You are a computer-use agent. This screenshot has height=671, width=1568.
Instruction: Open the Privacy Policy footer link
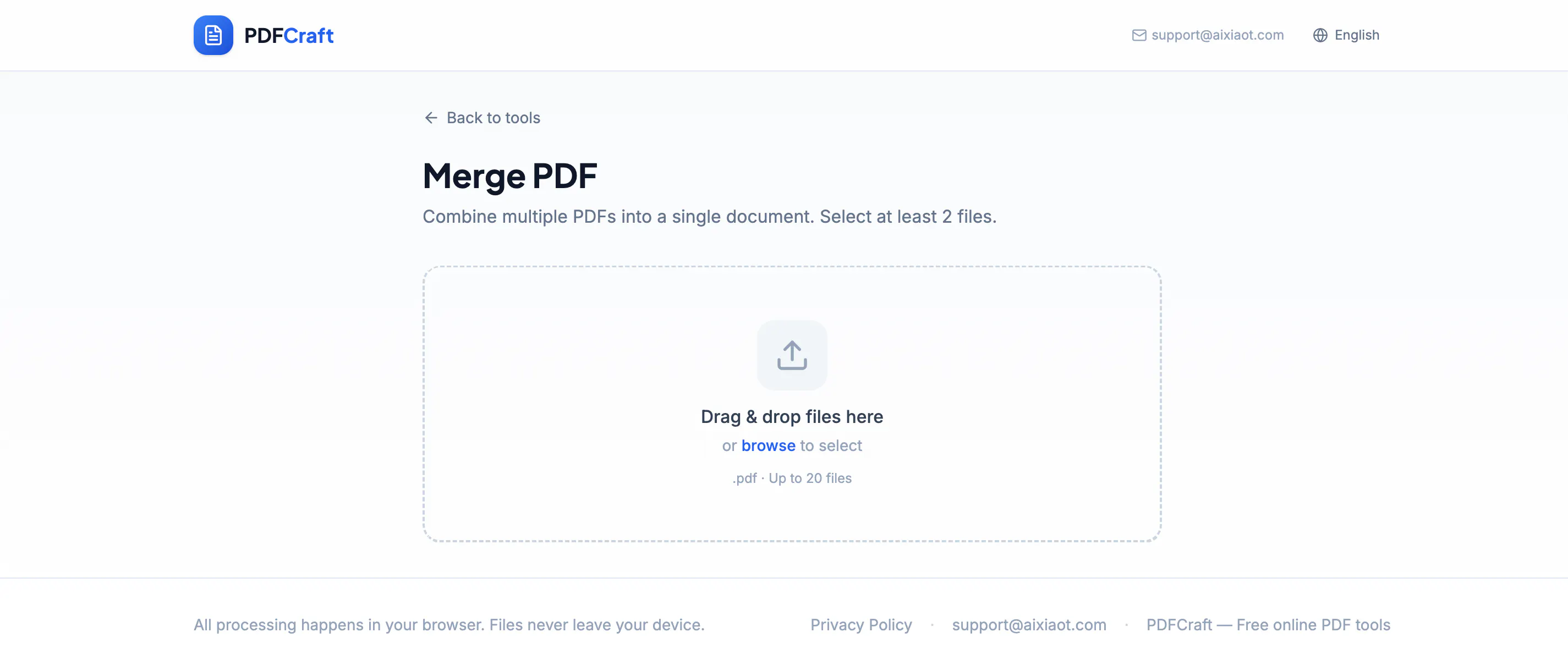(x=860, y=625)
